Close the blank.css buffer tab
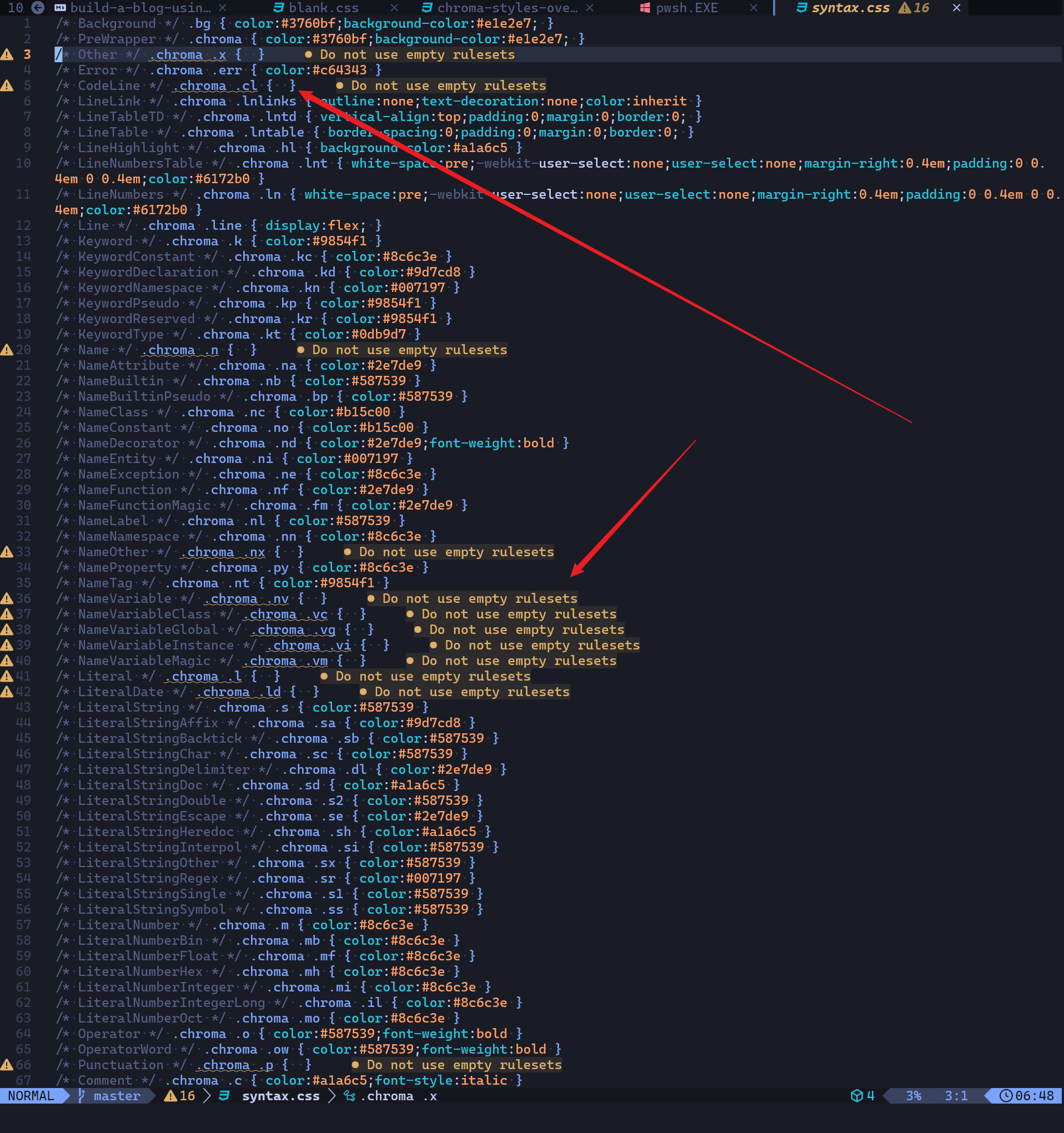The width and height of the screenshot is (1064, 1133). click(x=394, y=7)
